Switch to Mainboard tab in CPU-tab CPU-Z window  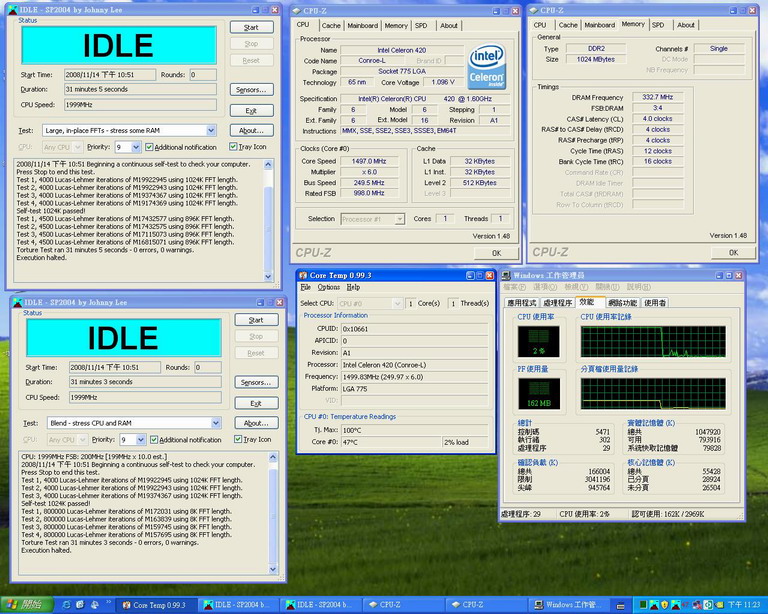(x=362, y=25)
